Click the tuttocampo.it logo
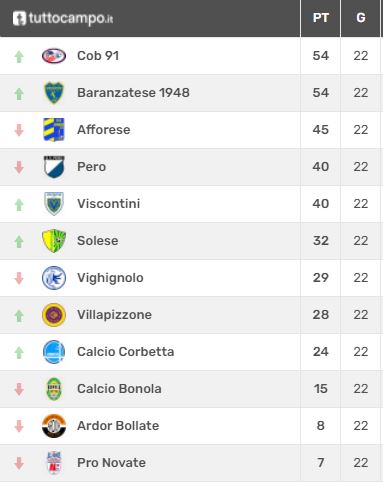 click(63, 18)
